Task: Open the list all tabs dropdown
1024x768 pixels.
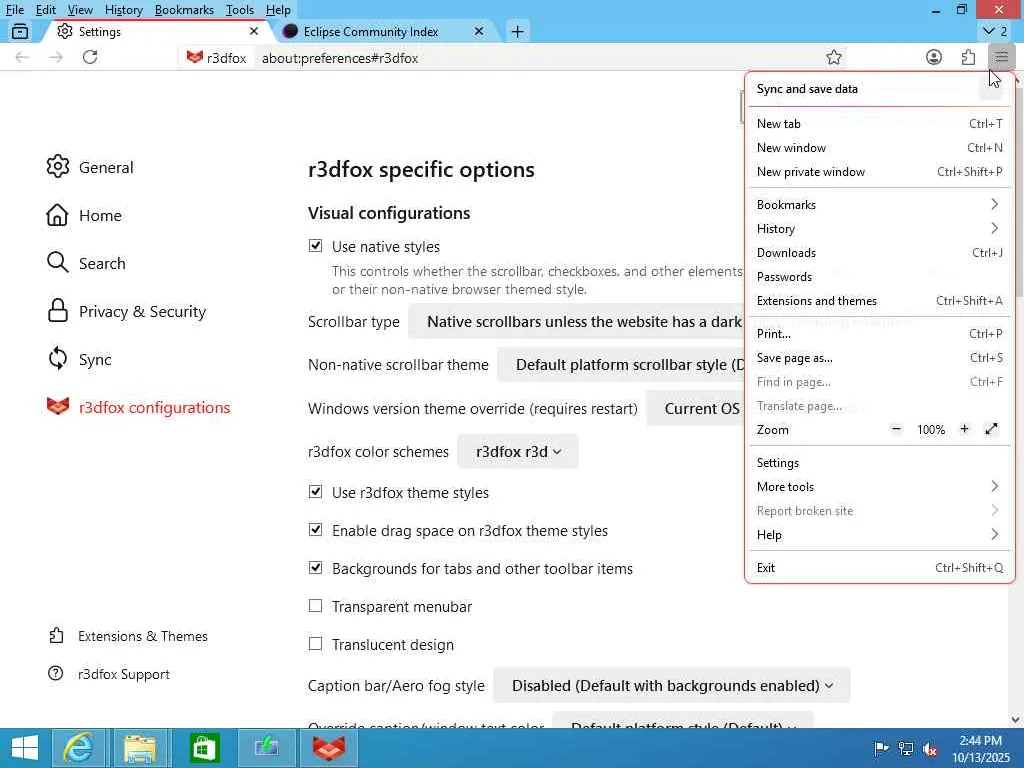Action: pos(995,31)
